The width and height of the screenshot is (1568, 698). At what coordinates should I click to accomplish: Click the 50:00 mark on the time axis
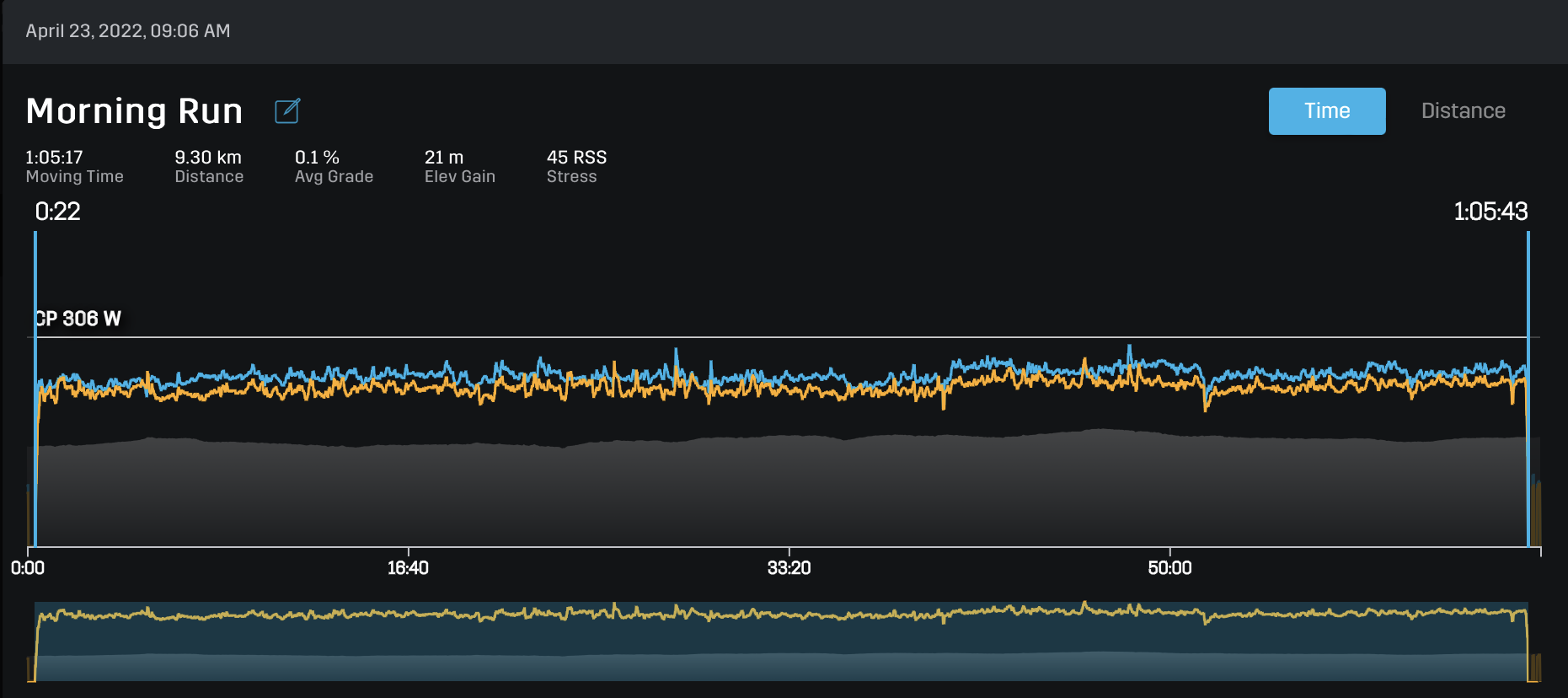click(x=1169, y=567)
